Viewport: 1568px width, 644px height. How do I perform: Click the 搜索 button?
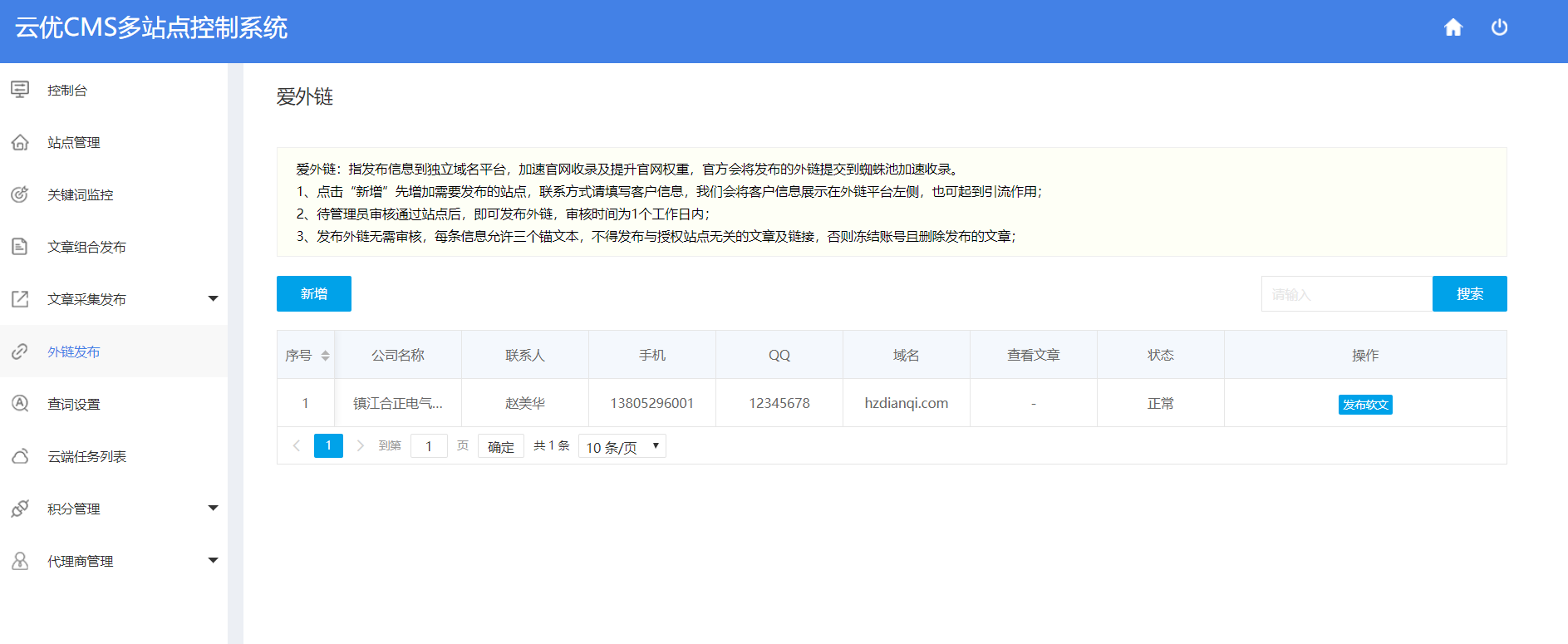click(1469, 293)
